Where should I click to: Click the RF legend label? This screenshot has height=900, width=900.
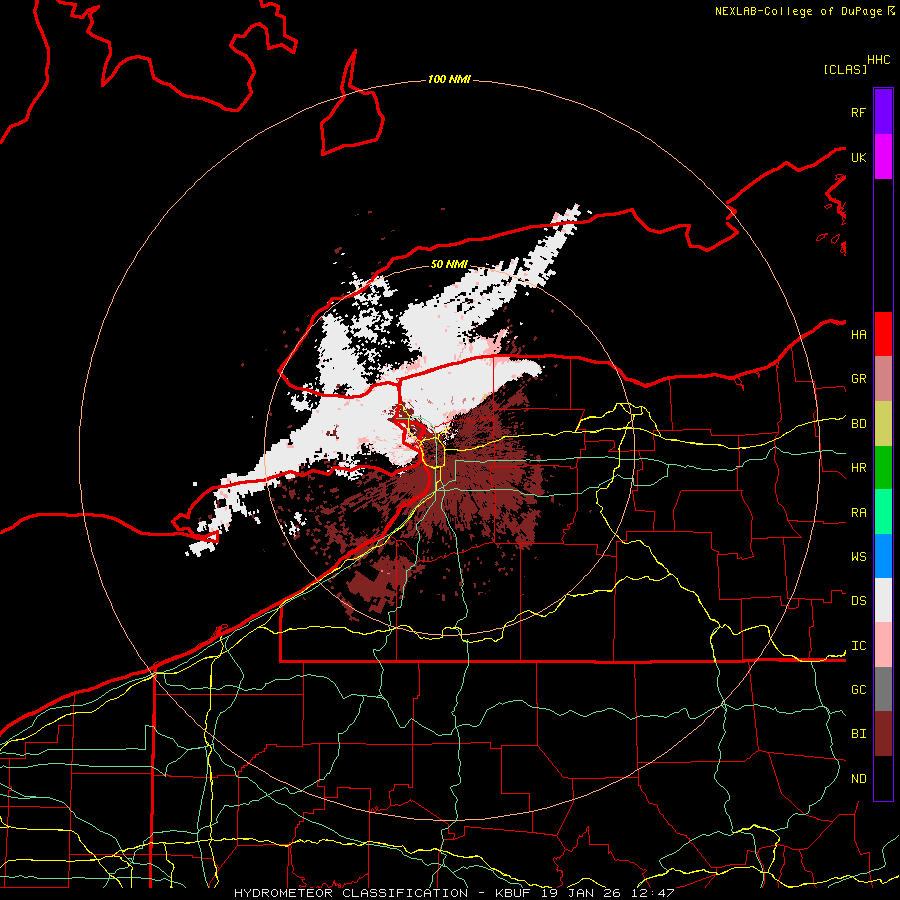coord(859,112)
